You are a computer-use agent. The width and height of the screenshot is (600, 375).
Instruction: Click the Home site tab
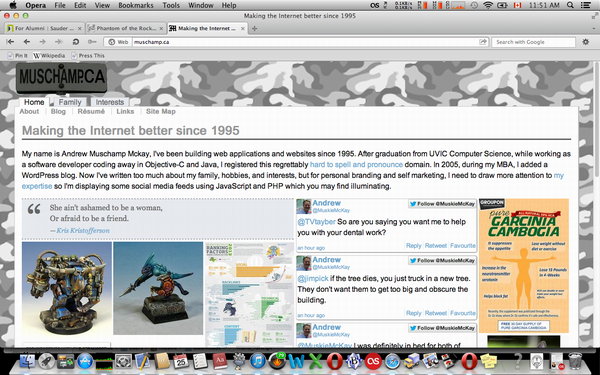[34, 102]
